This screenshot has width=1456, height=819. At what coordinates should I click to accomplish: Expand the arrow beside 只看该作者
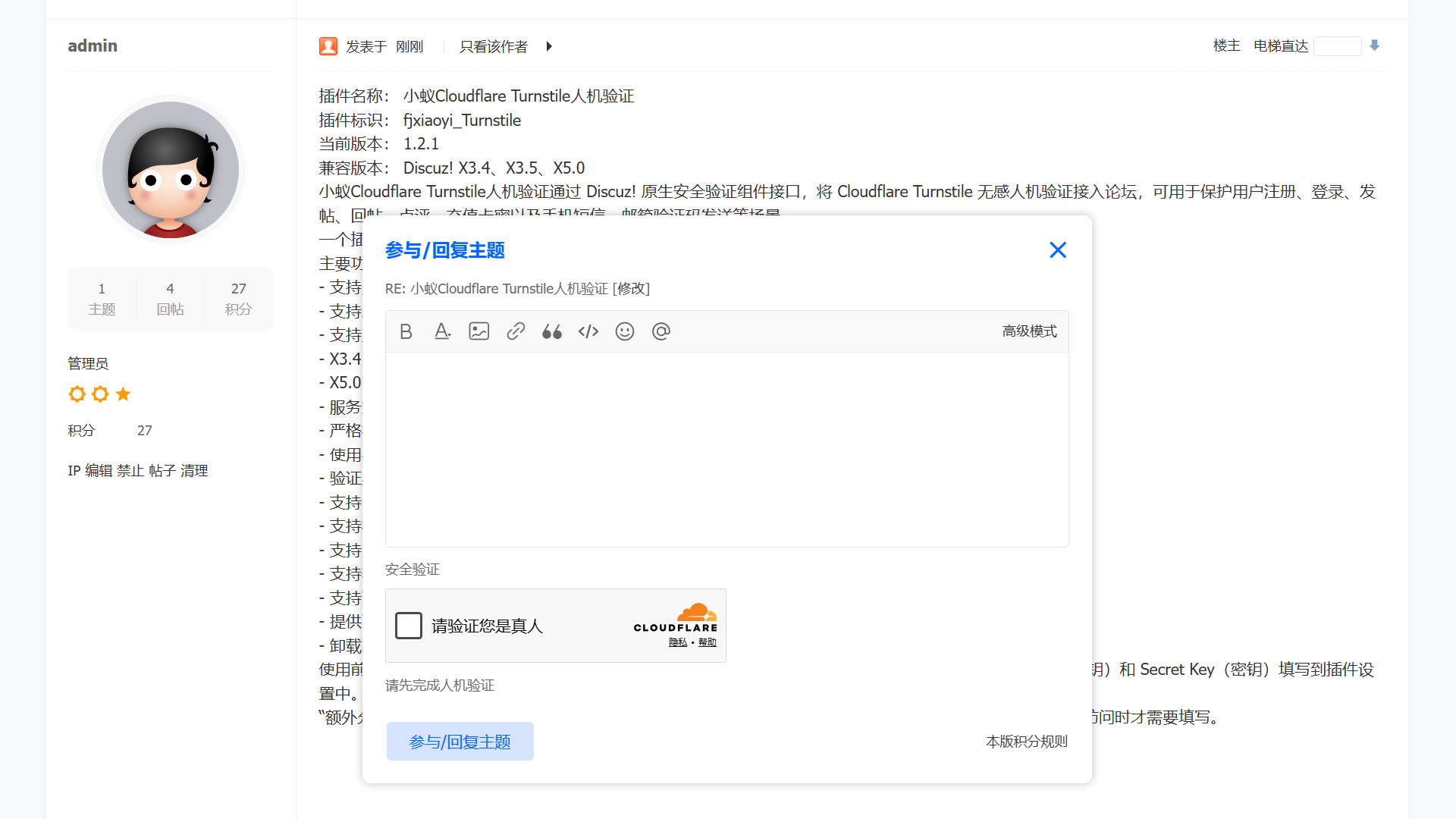549,47
